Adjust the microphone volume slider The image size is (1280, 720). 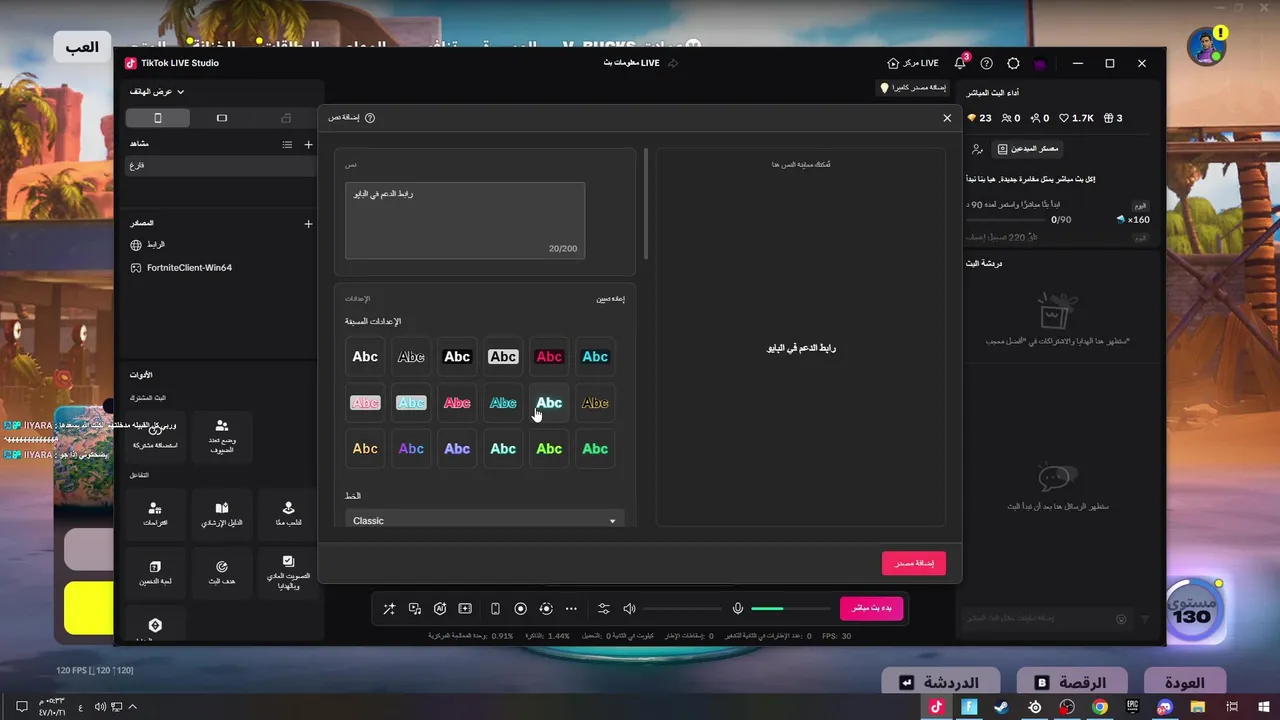click(789, 608)
